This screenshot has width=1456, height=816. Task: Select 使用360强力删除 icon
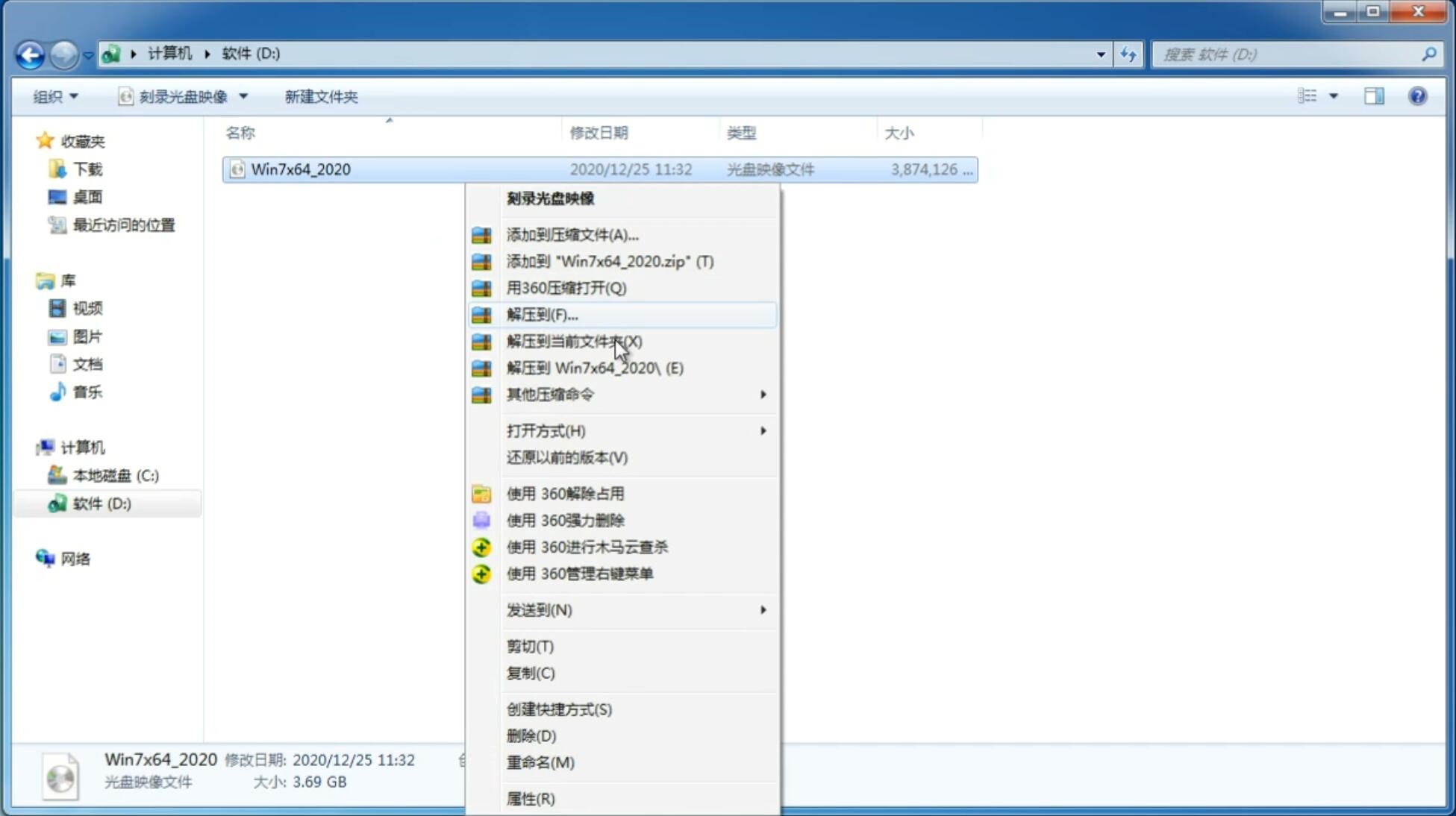point(481,520)
